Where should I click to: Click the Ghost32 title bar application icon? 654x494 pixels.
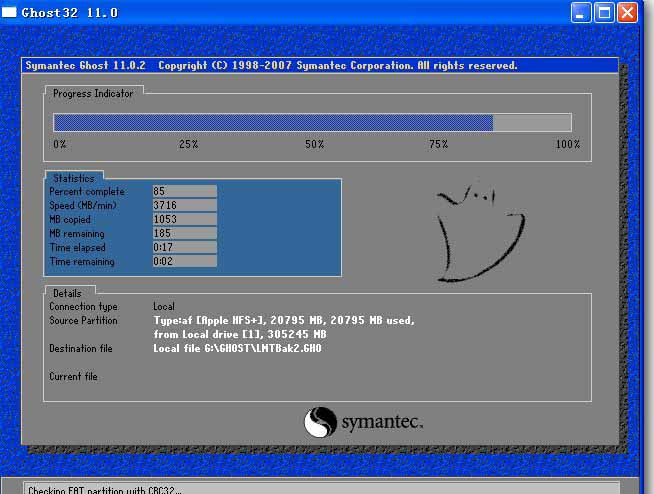tap(9, 12)
